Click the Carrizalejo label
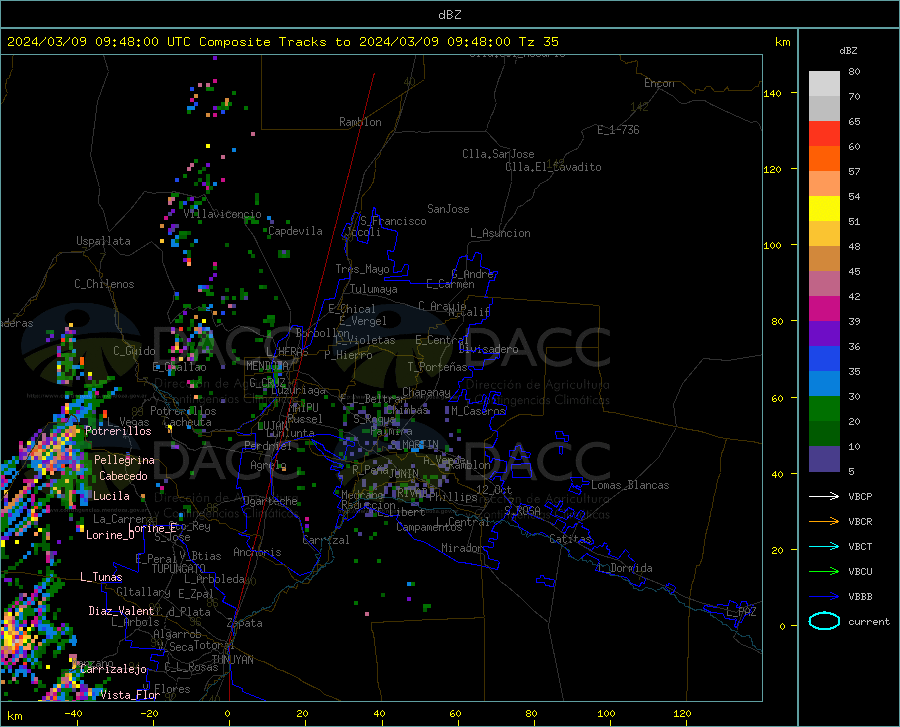The width and height of the screenshot is (900, 727). point(114,669)
